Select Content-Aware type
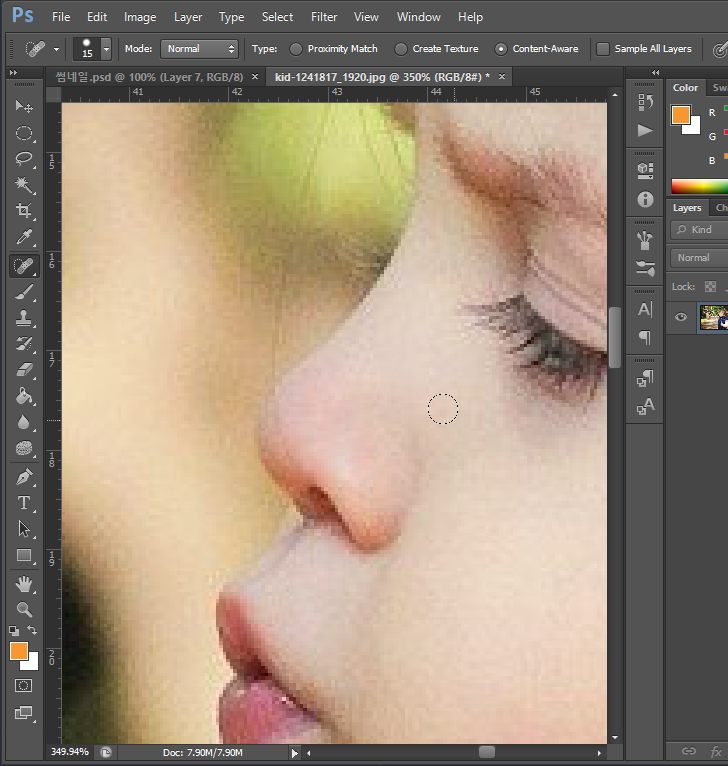Image resolution: width=728 pixels, height=766 pixels. point(501,49)
